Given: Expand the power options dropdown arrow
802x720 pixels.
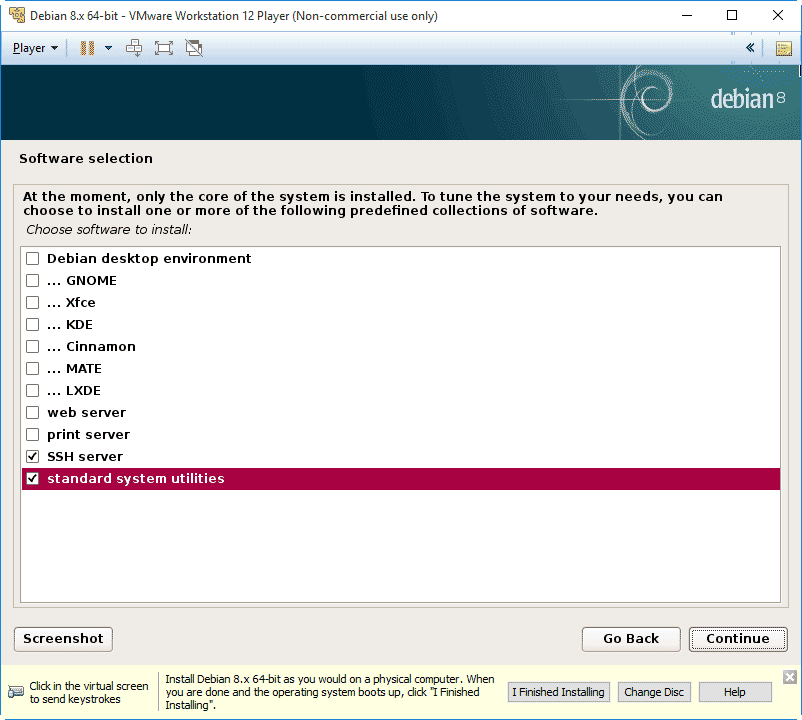Looking at the screenshot, I should 108,48.
